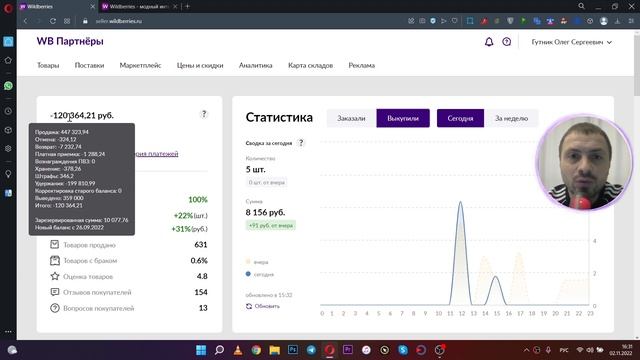Open the help icon beside the bell
Viewport: 640px width, 360px height.
(x=507, y=42)
